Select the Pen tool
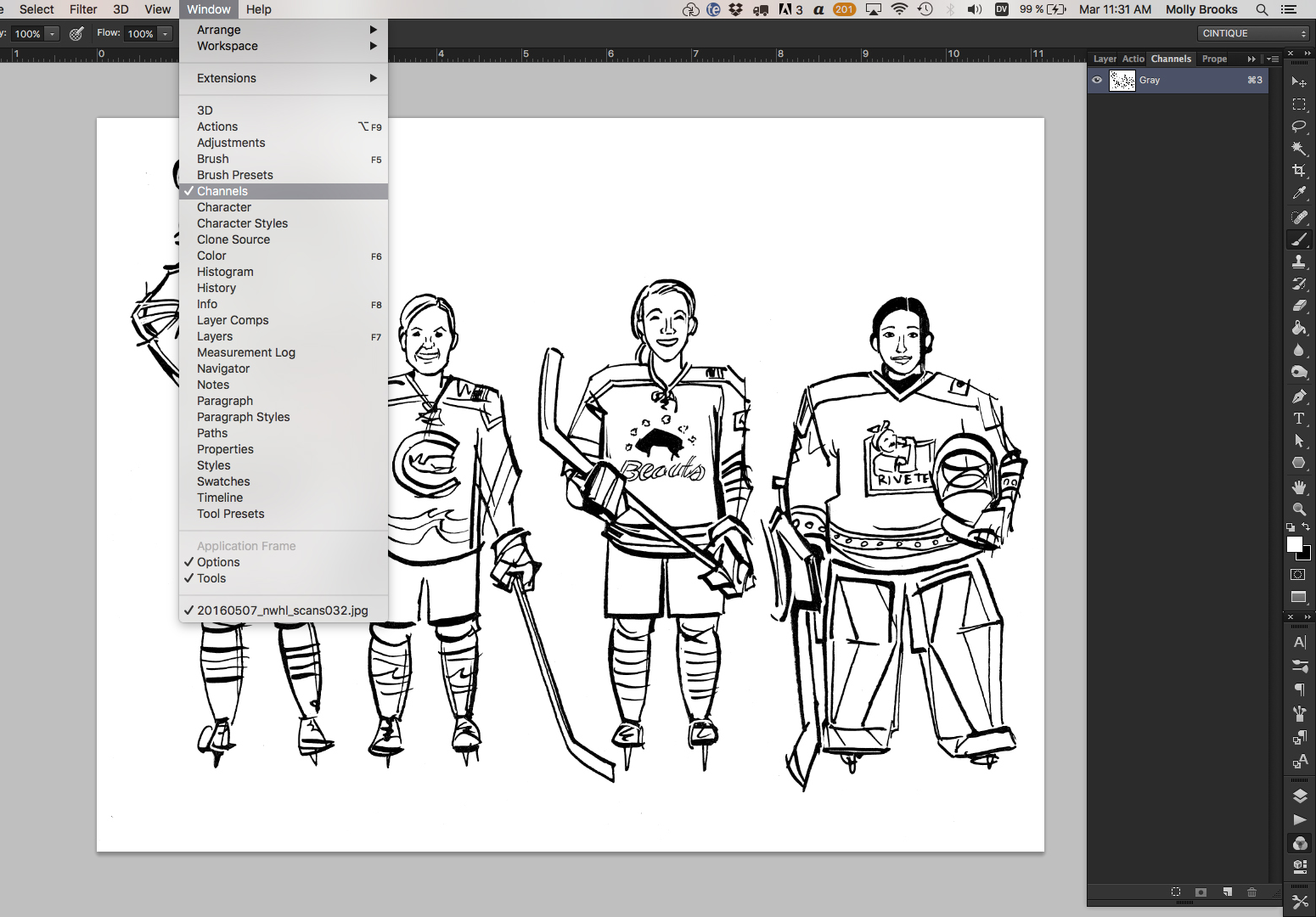This screenshot has width=1316, height=917. pyautogui.click(x=1299, y=397)
